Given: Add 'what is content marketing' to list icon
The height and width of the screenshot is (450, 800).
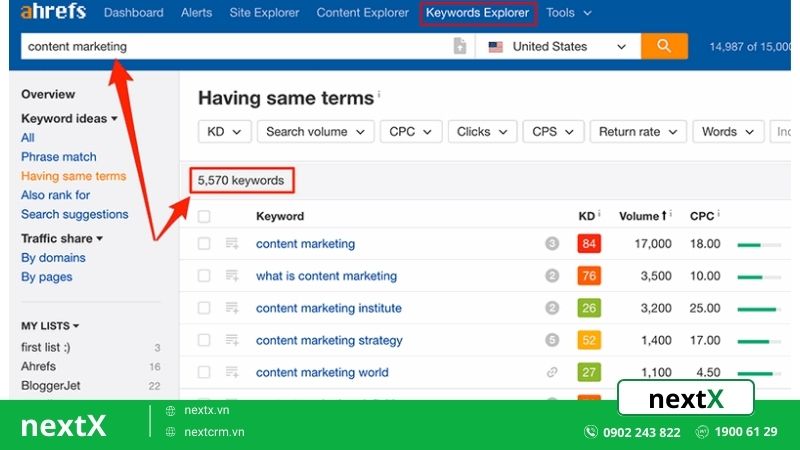Looking at the screenshot, I should tap(232, 276).
